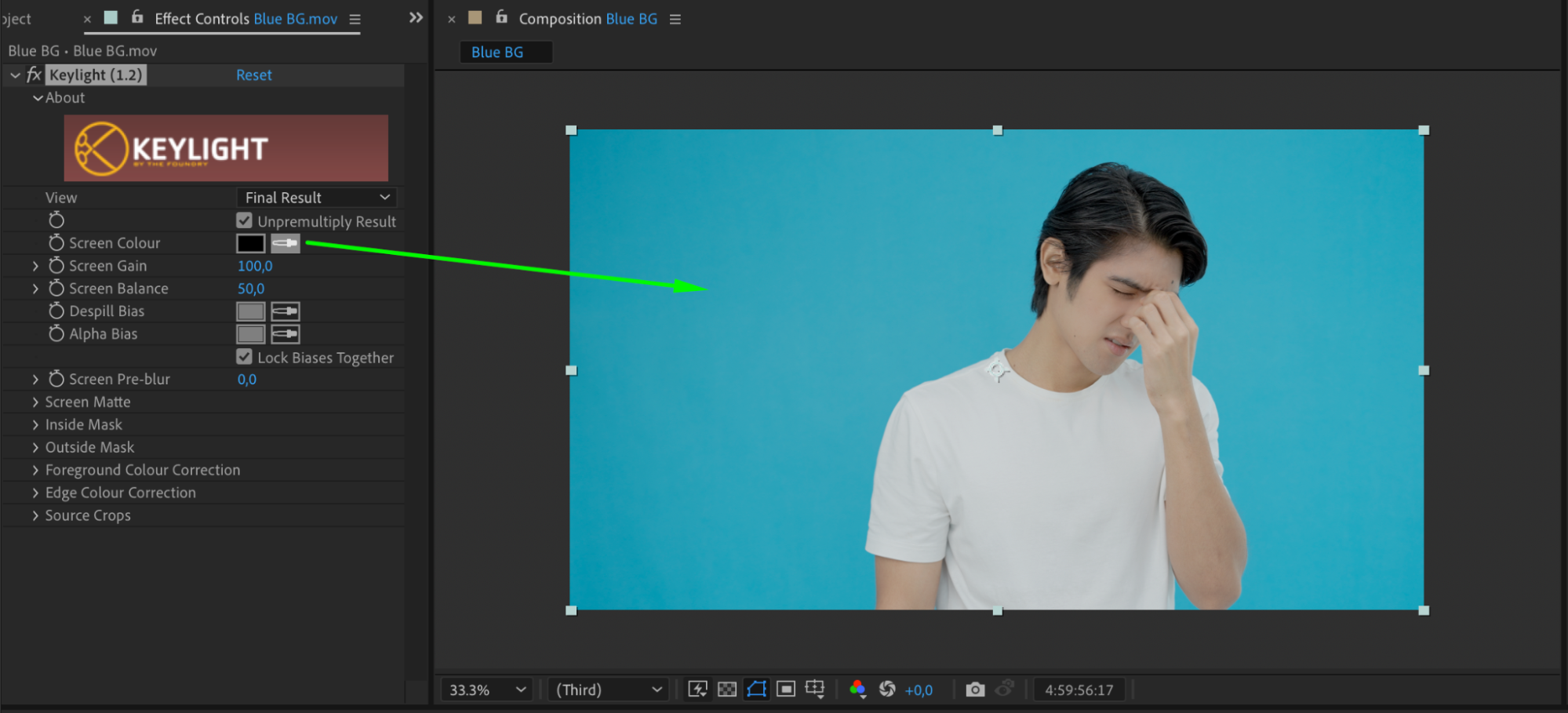Viewport: 1568px width, 713px height.
Task: Open the View Final Result dropdown
Action: (317, 198)
